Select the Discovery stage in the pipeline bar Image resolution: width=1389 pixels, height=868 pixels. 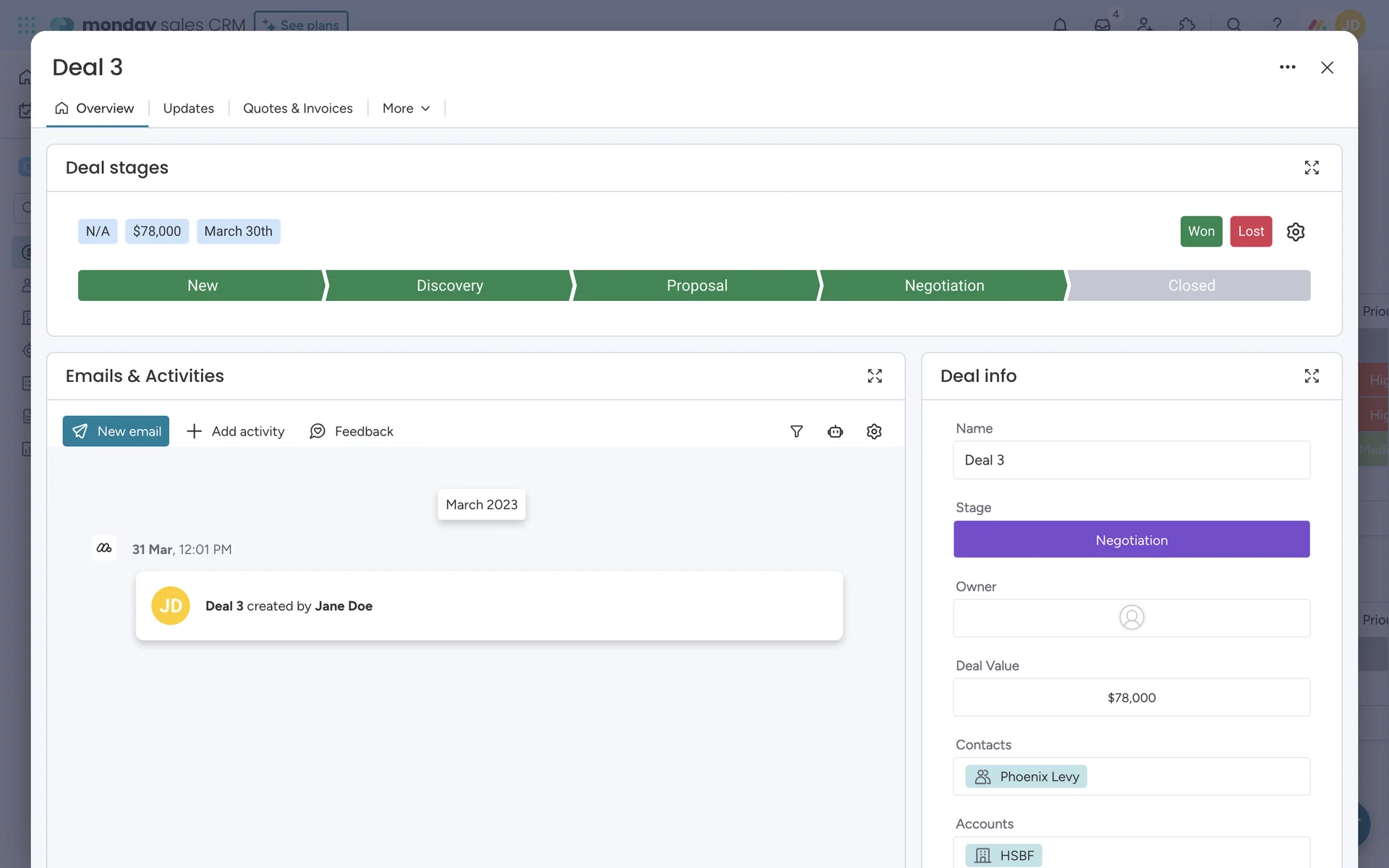click(x=449, y=286)
